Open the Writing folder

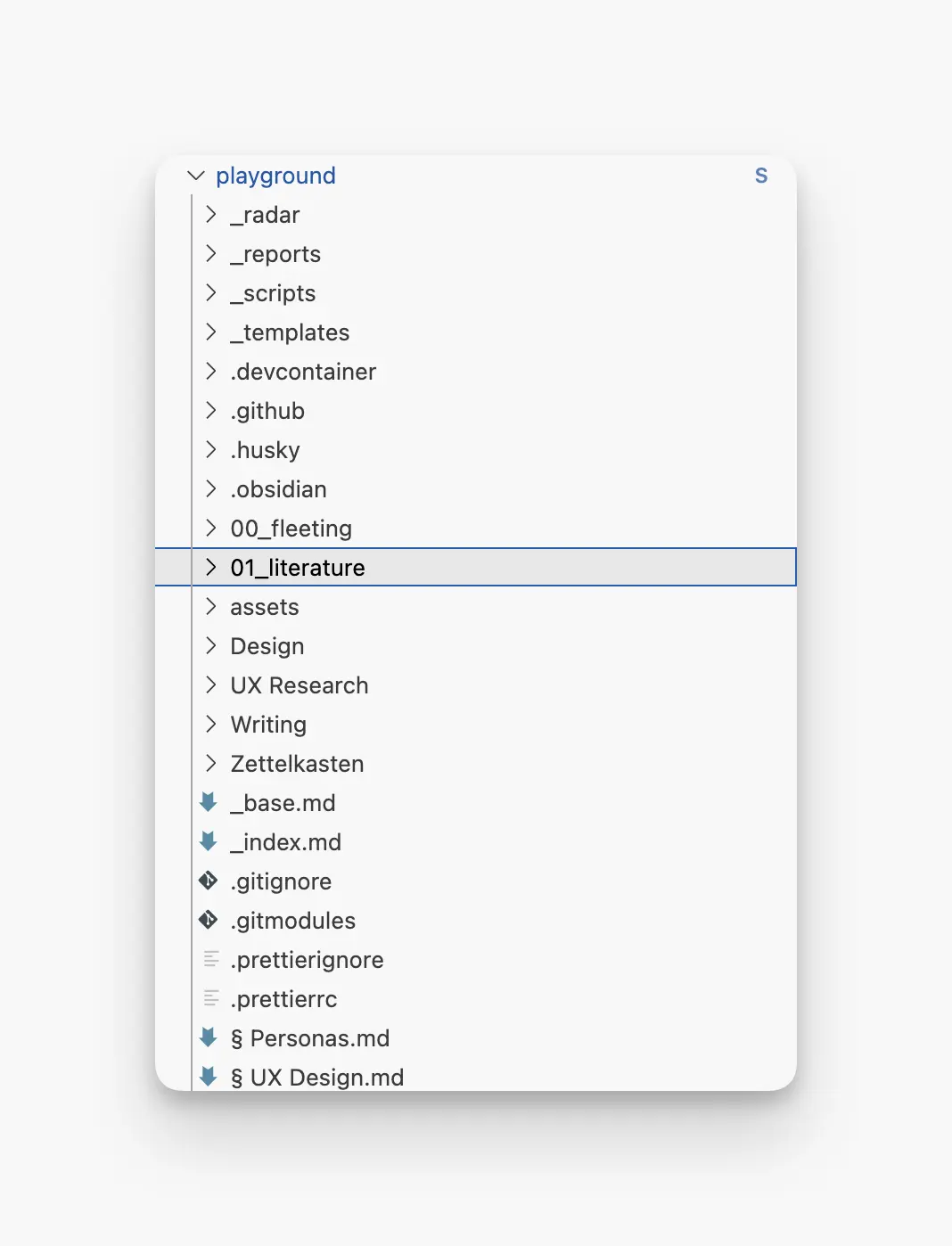point(476,725)
